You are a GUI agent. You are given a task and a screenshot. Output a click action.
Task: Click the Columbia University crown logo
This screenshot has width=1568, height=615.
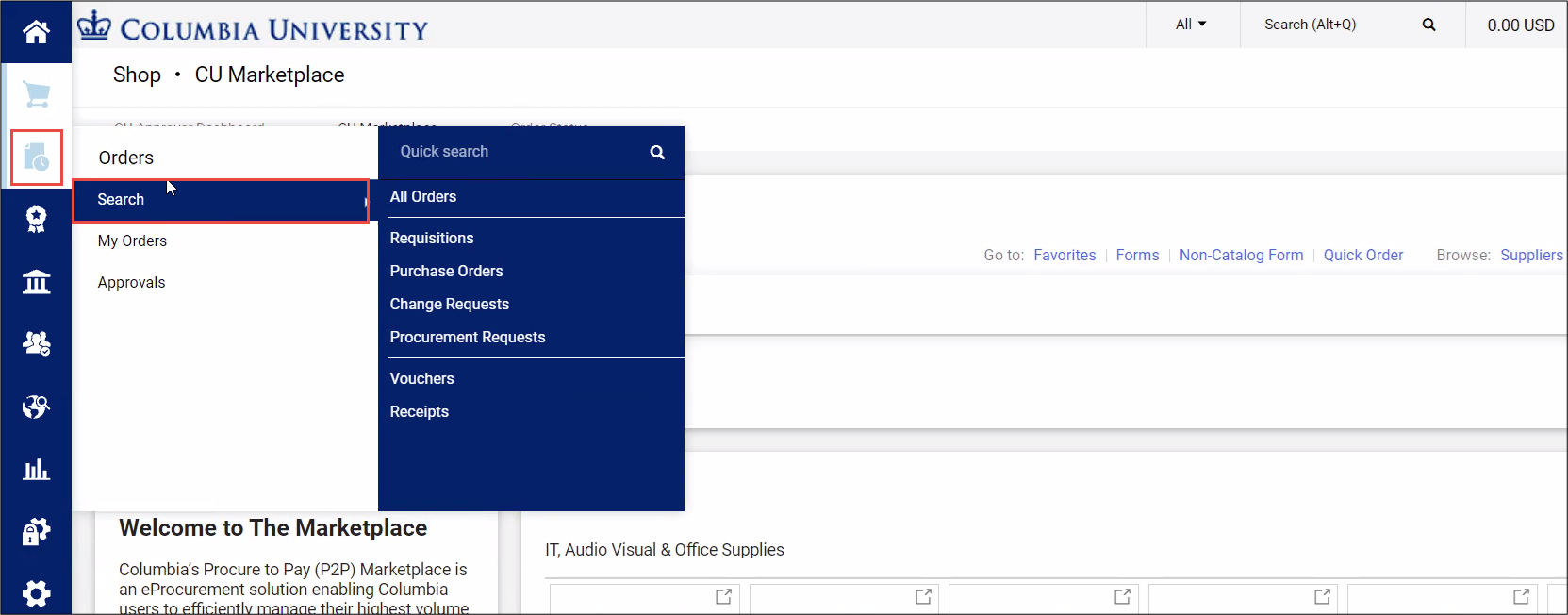(93, 26)
